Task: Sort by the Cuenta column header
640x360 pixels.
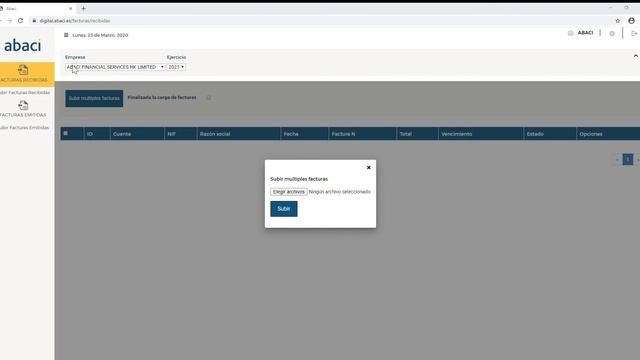Action: tap(122, 134)
